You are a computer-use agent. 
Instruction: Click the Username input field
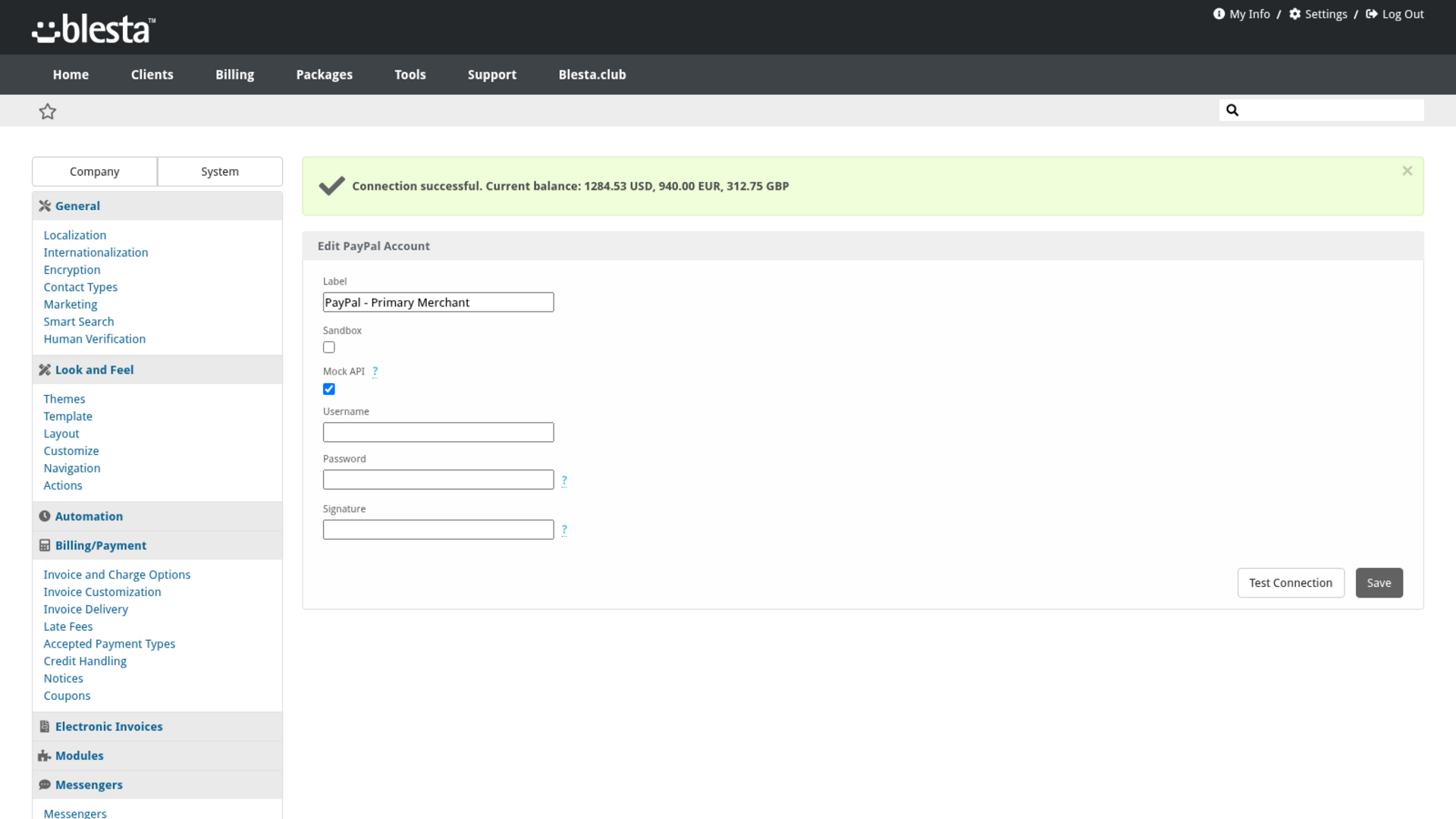(438, 432)
